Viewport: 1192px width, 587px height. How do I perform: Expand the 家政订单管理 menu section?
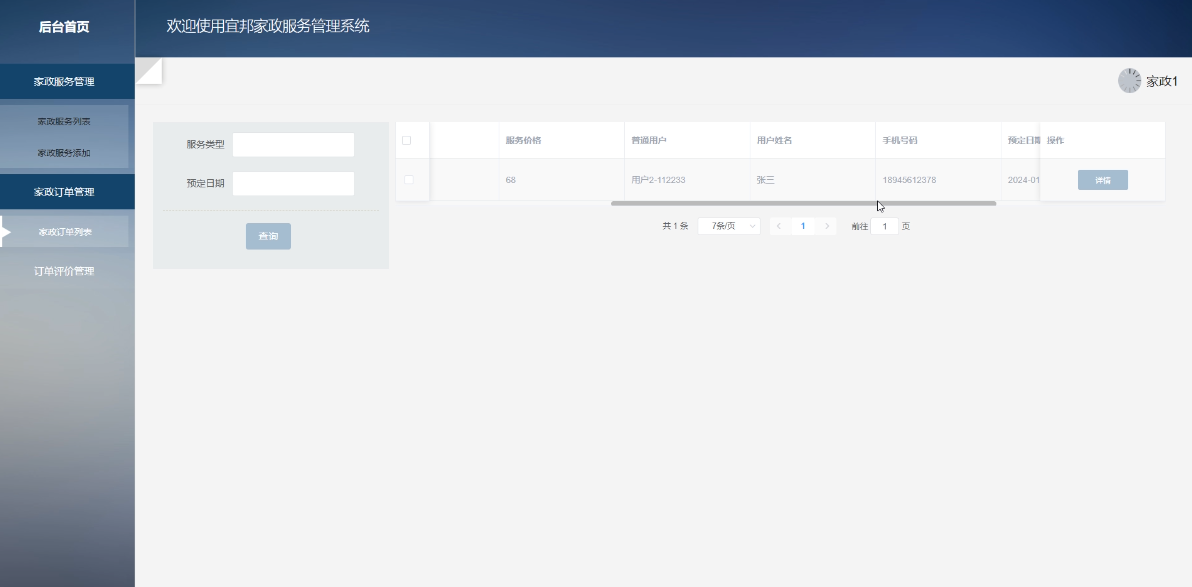[x=67, y=192]
